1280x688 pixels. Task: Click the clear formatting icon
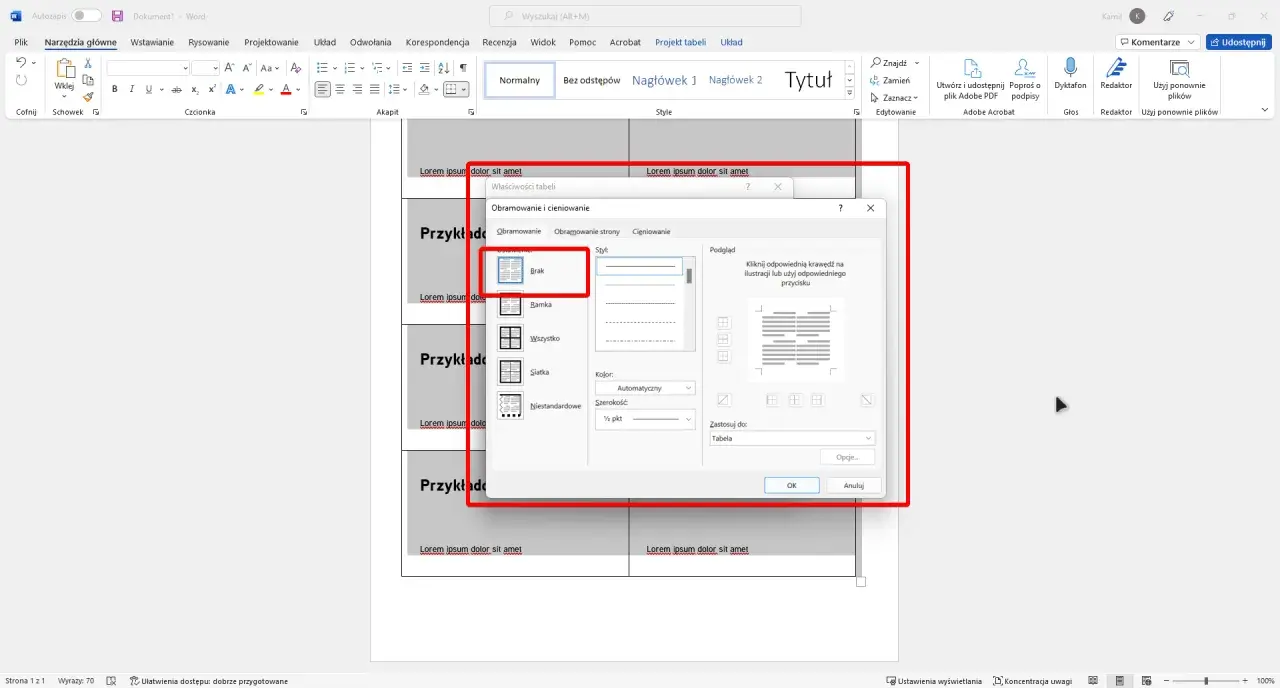tap(295, 68)
